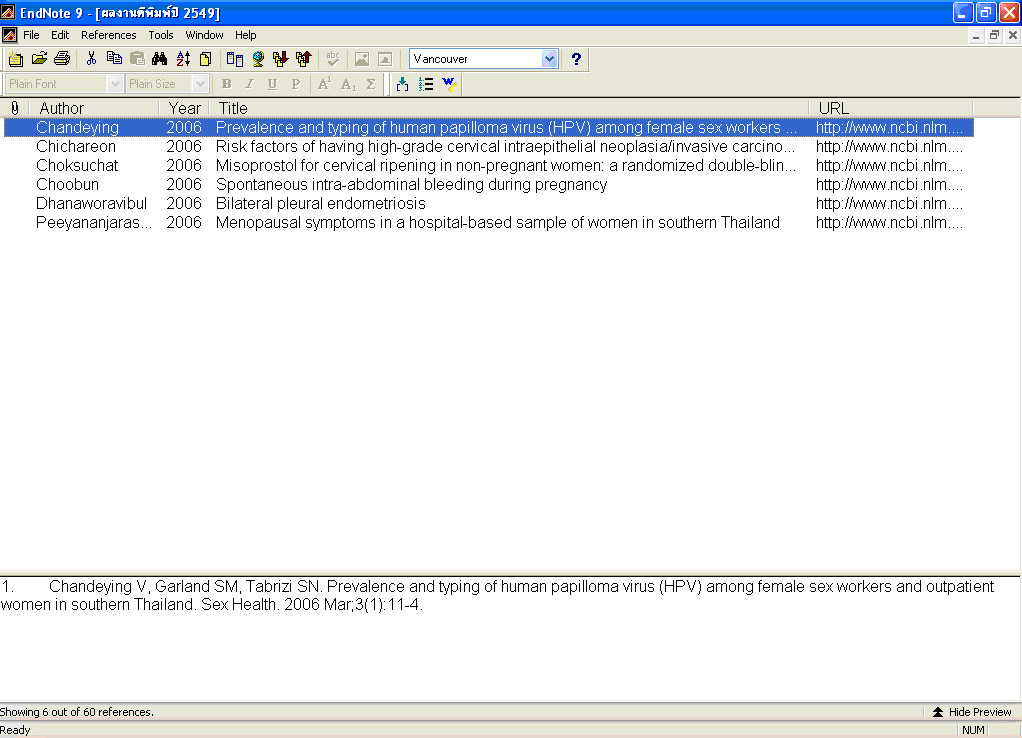
Task: Click the URL cell in the Chichareon row
Action: pyautogui.click(x=889, y=147)
